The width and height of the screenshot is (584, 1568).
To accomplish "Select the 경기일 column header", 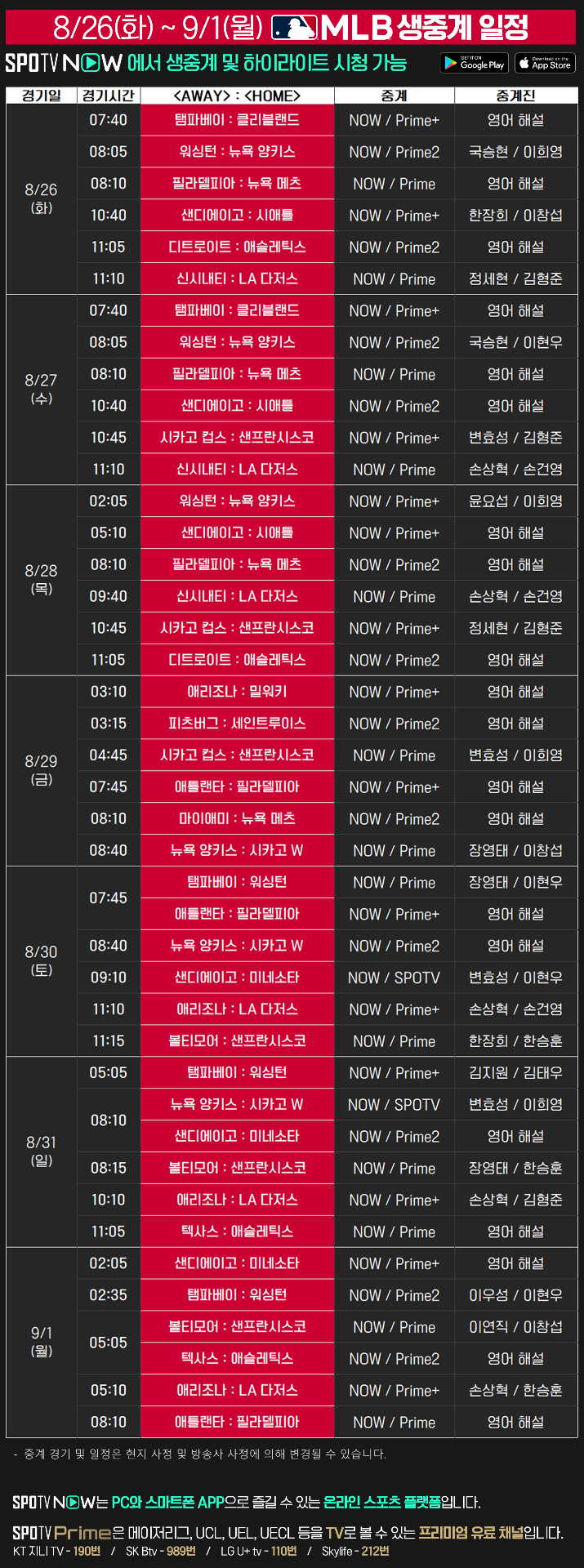I will click(x=42, y=96).
